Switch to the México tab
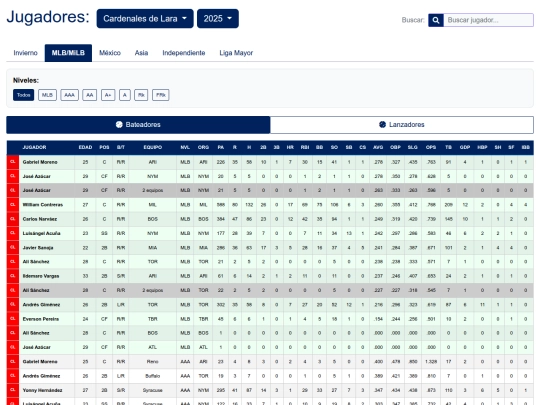This screenshot has height=405, width=540. tap(110, 53)
